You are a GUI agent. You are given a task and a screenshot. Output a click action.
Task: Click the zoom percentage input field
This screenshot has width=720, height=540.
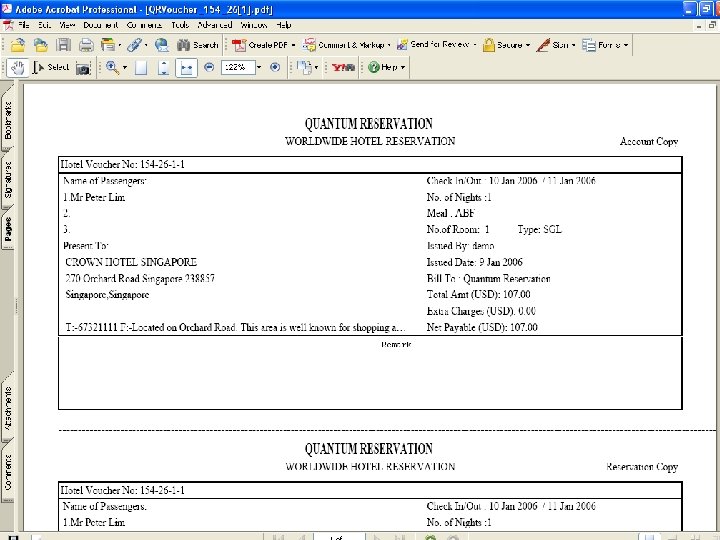tap(238, 68)
